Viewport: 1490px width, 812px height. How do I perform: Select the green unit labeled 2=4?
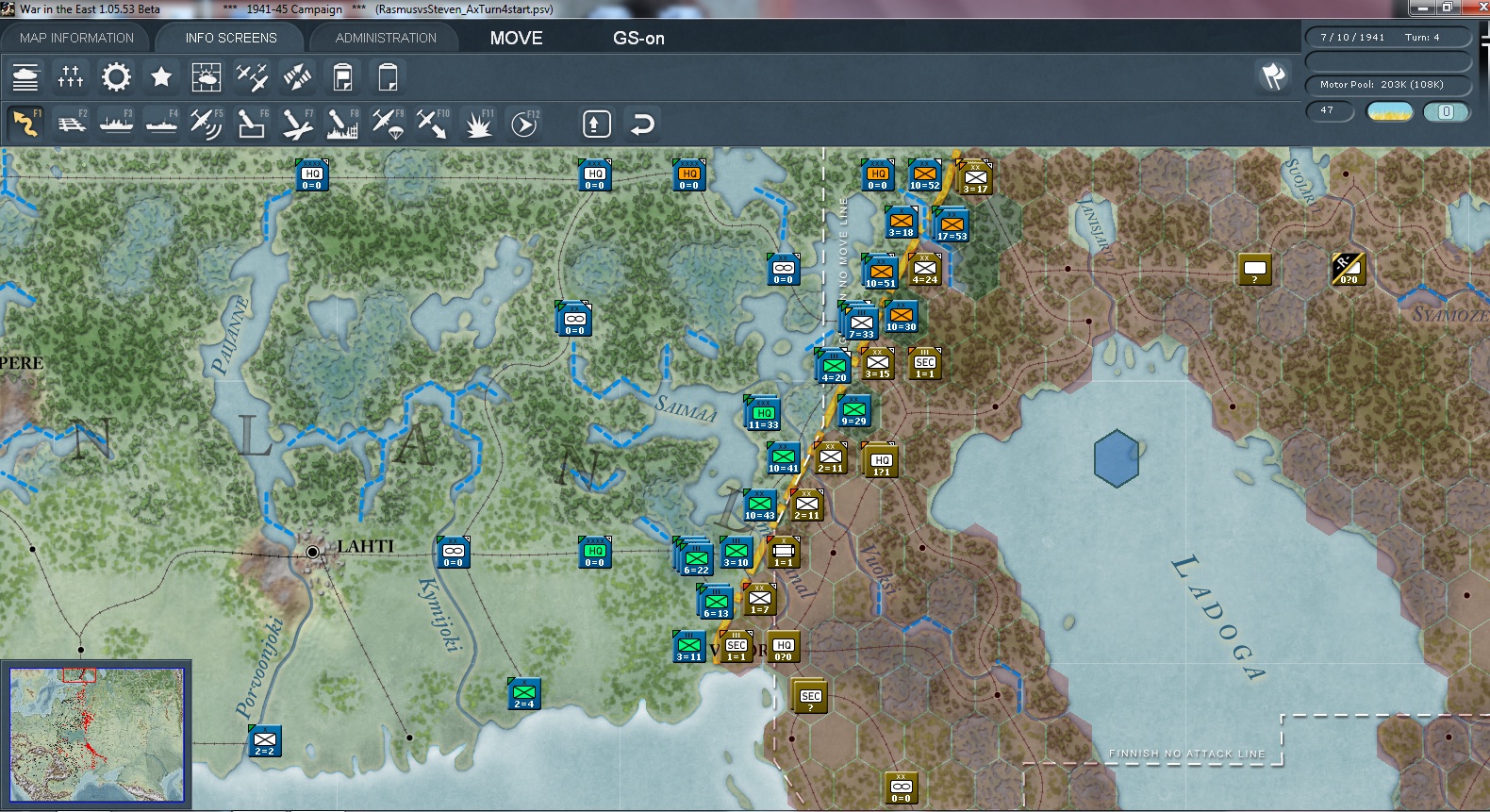coord(523,694)
